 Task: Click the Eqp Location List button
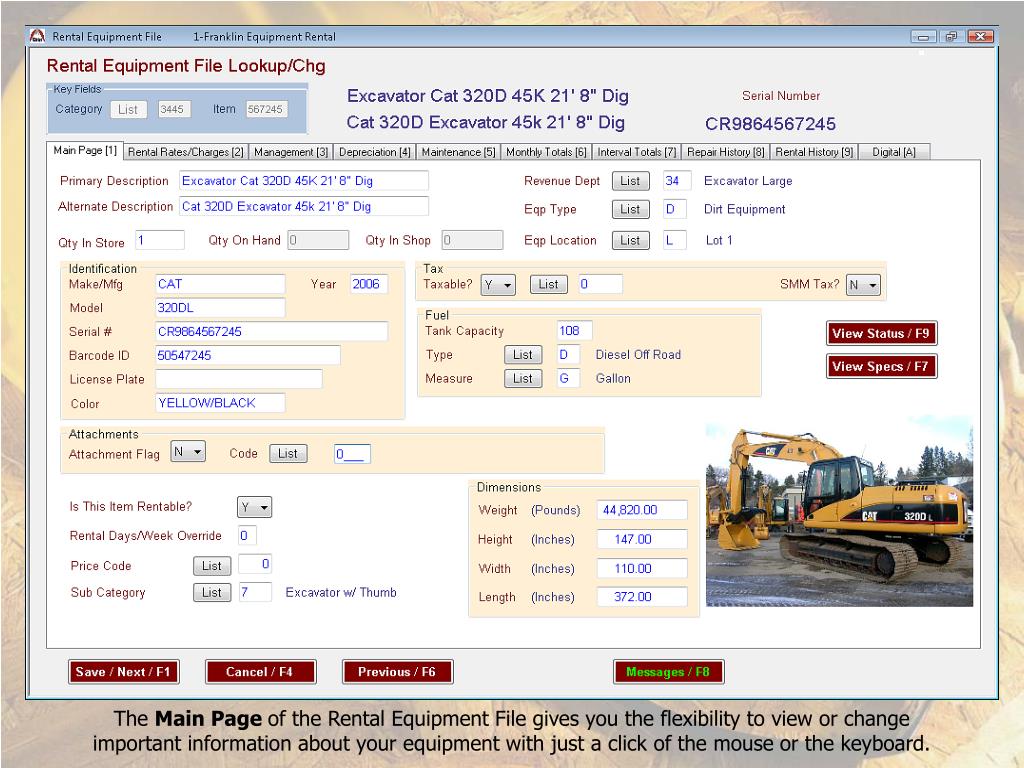[630, 240]
